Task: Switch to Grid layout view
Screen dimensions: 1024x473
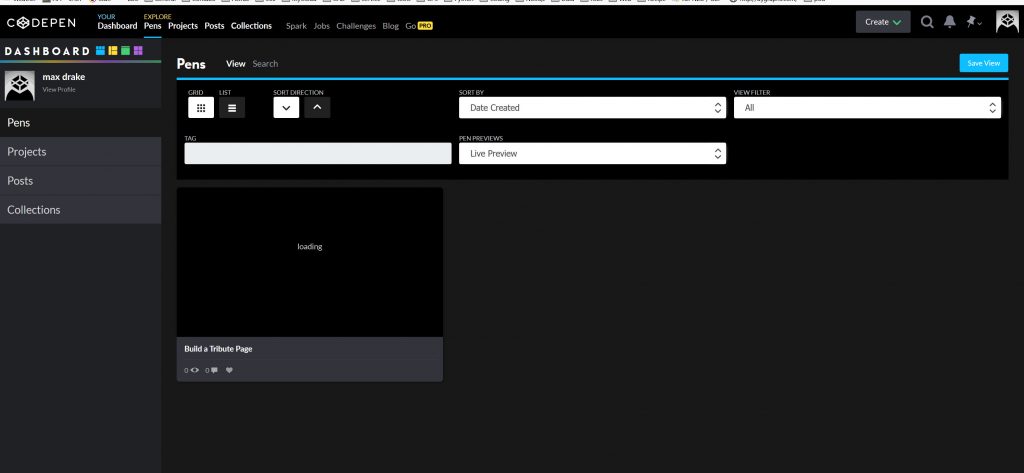Action: pos(200,107)
